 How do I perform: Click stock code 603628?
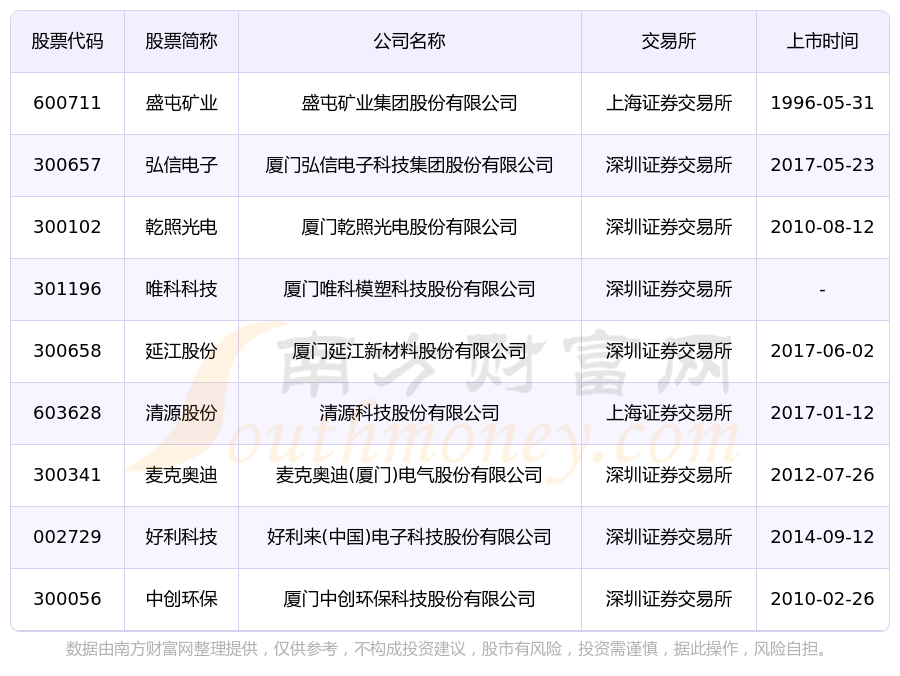pos(67,413)
